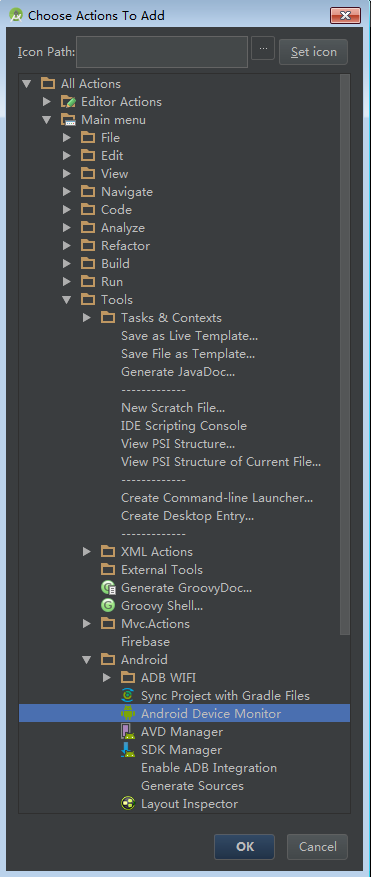Screen dimensions: 371x877
Task: Select Create Command-line Launcher... action
Action: click(x=217, y=498)
